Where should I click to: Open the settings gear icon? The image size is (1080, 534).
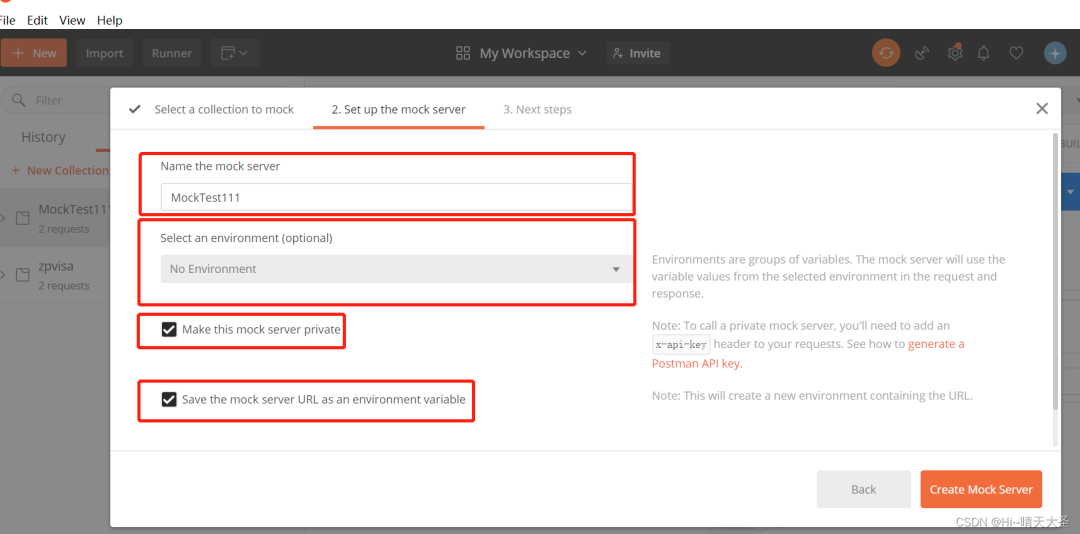pyautogui.click(x=954, y=53)
